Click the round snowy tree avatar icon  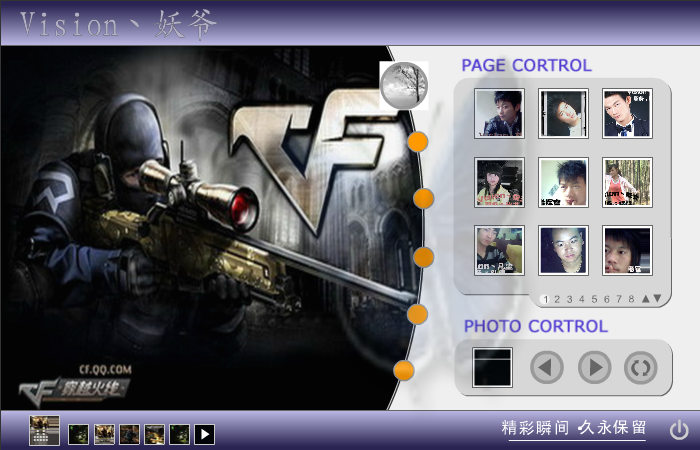(x=404, y=86)
